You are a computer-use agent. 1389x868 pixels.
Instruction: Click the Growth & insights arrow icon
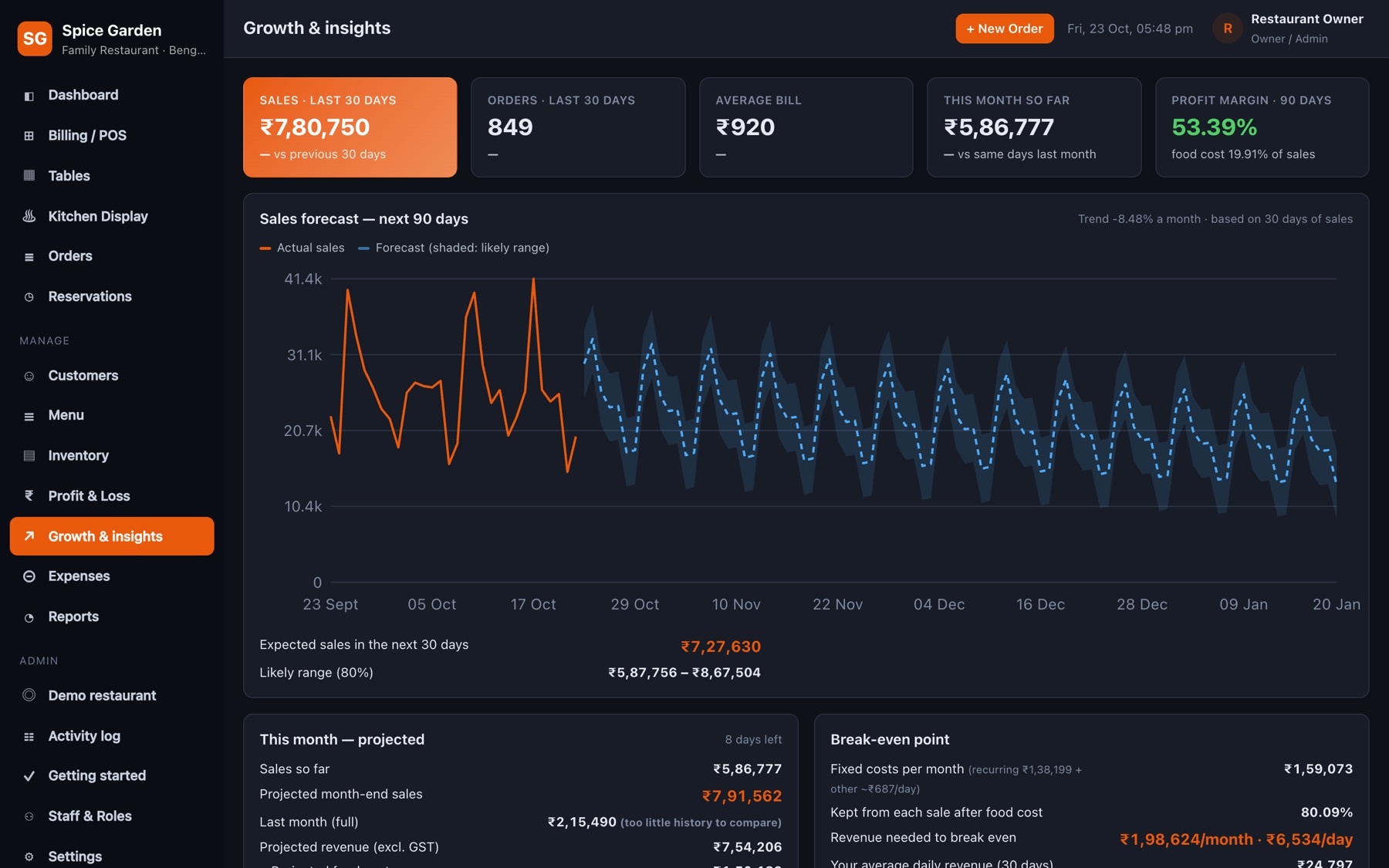(29, 536)
